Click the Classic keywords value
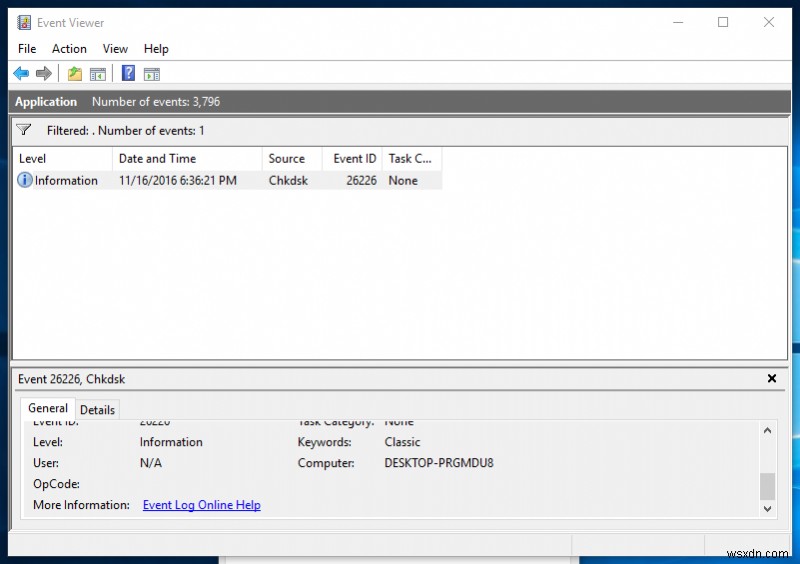Image resolution: width=800 pixels, height=564 pixels. click(x=403, y=442)
